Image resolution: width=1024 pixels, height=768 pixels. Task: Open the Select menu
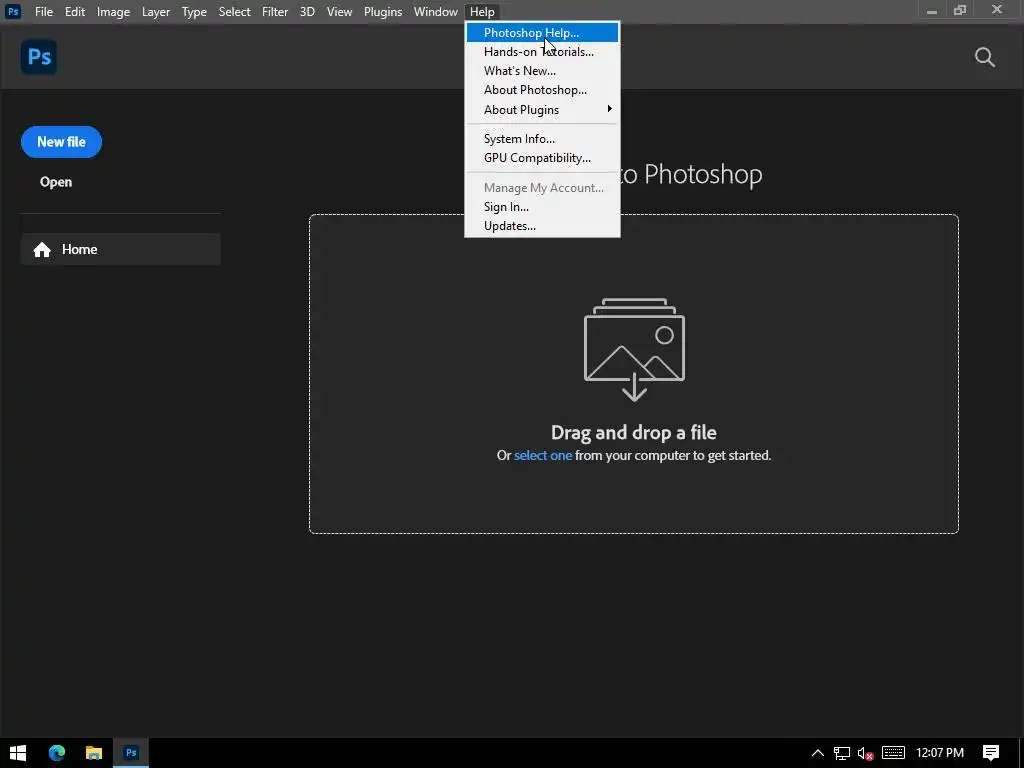coord(234,12)
